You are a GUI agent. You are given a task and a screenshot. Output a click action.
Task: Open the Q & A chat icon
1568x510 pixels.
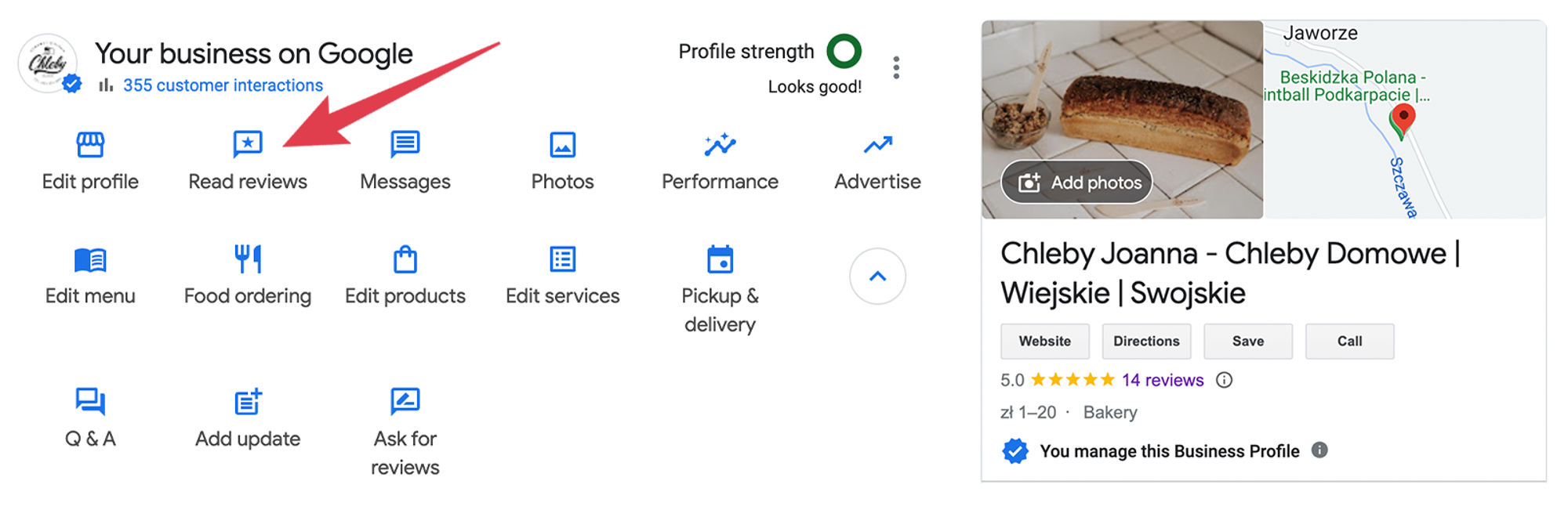(90, 401)
